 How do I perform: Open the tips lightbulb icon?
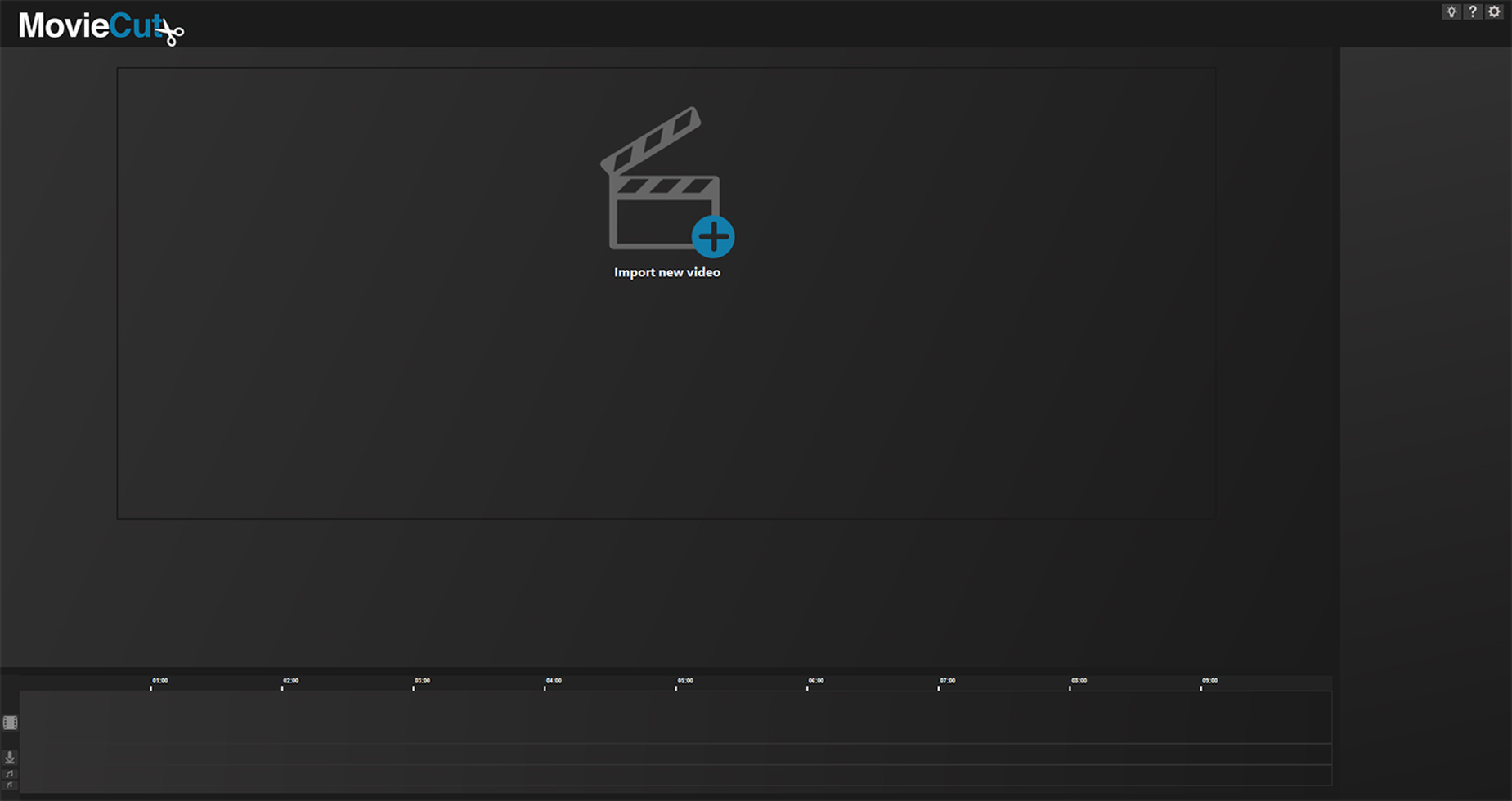tap(1451, 11)
